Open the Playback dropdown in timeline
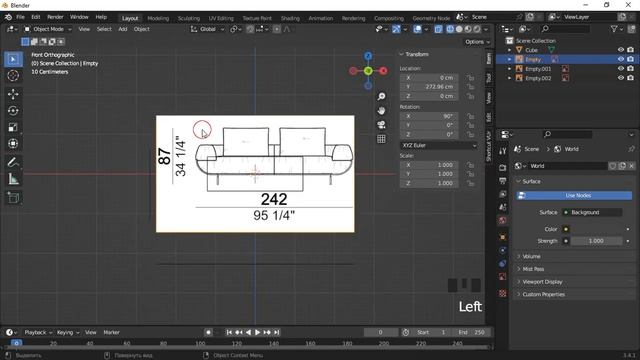The width and height of the screenshot is (640, 360). pyautogui.click(x=38, y=333)
